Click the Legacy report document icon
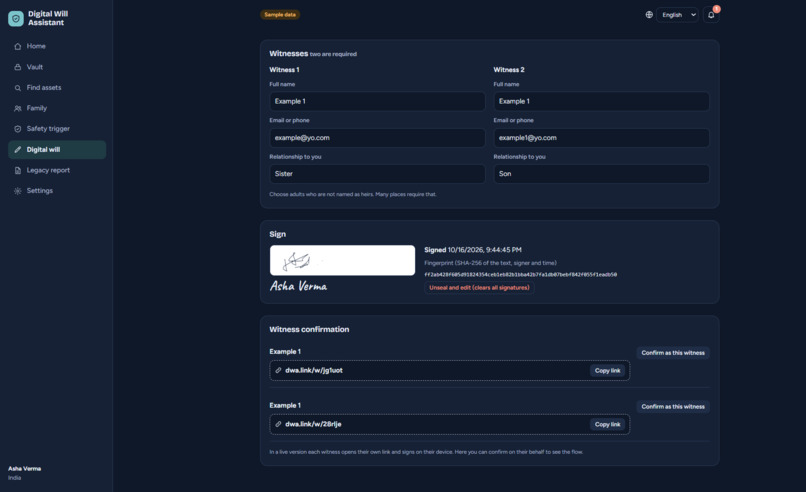 (17, 170)
